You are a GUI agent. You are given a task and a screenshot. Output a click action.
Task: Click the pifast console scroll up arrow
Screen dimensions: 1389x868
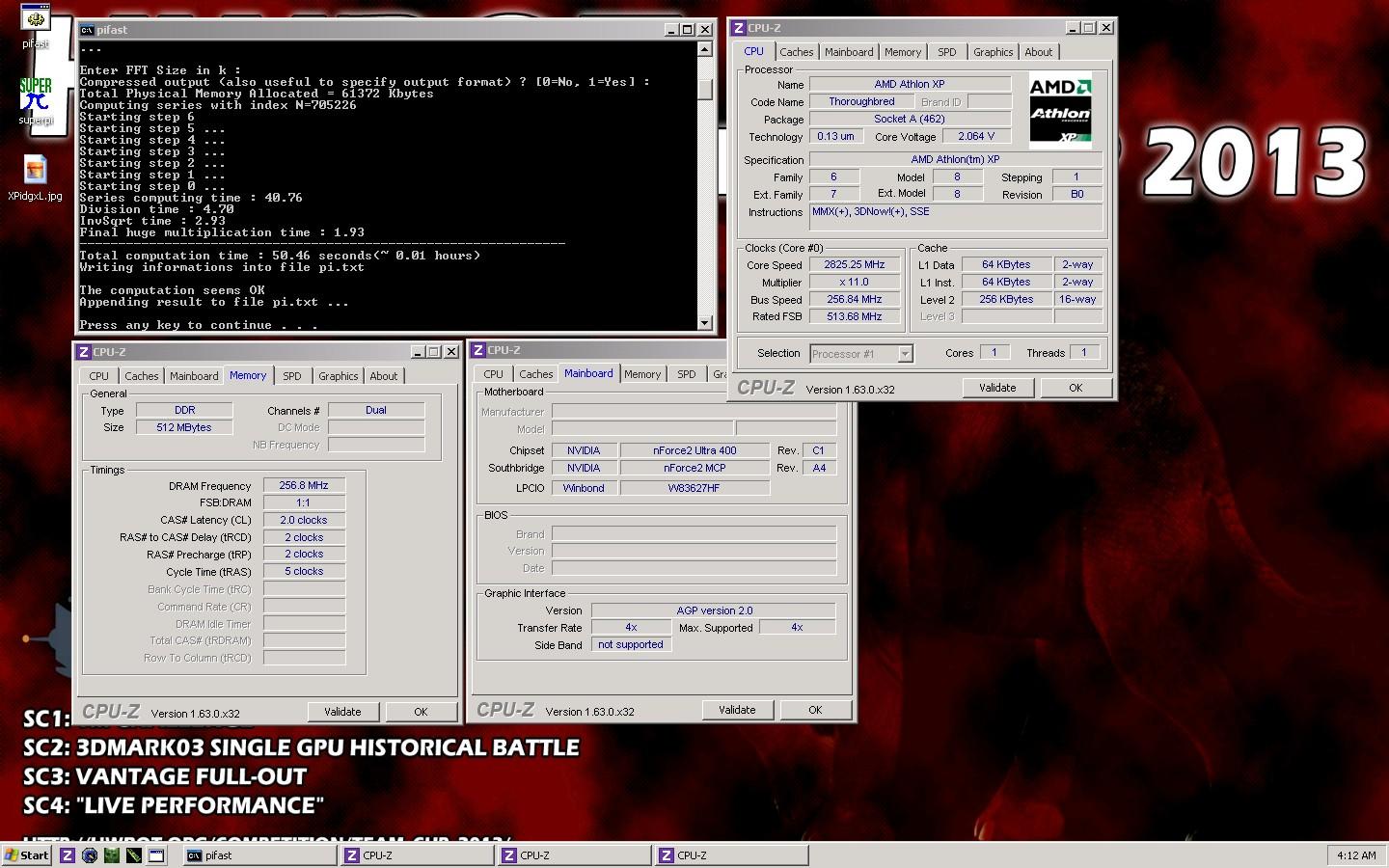click(705, 49)
